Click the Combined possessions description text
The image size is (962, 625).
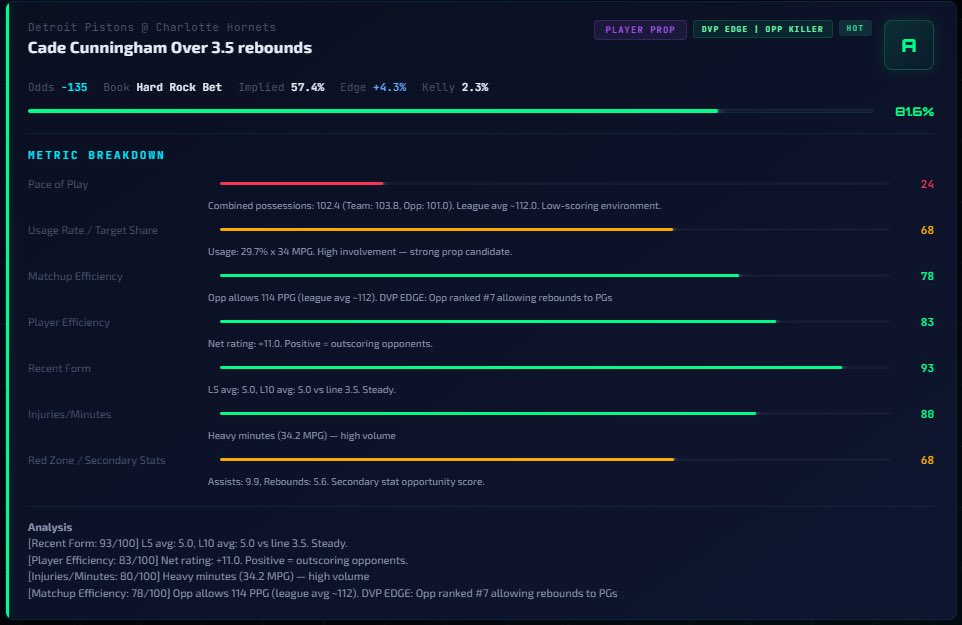pyautogui.click(x=434, y=205)
